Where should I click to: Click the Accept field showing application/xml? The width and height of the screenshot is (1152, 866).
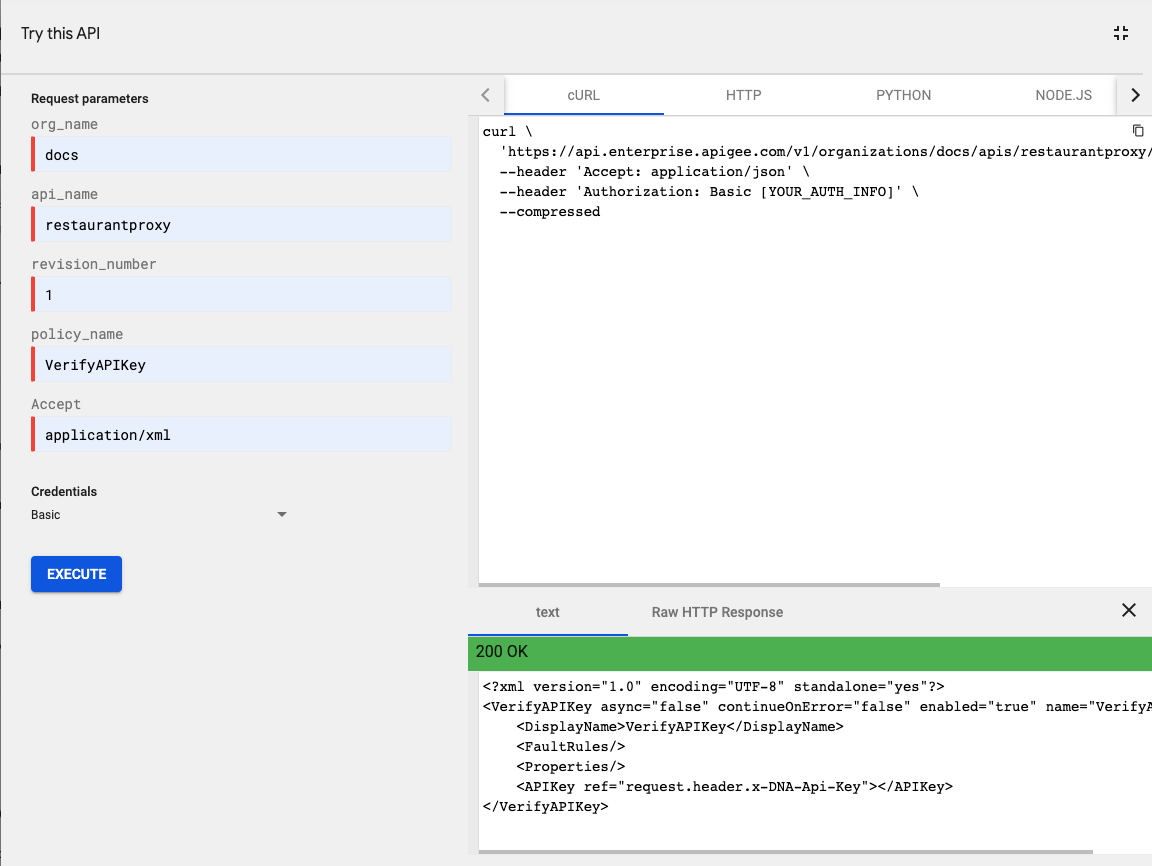[242, 435]
